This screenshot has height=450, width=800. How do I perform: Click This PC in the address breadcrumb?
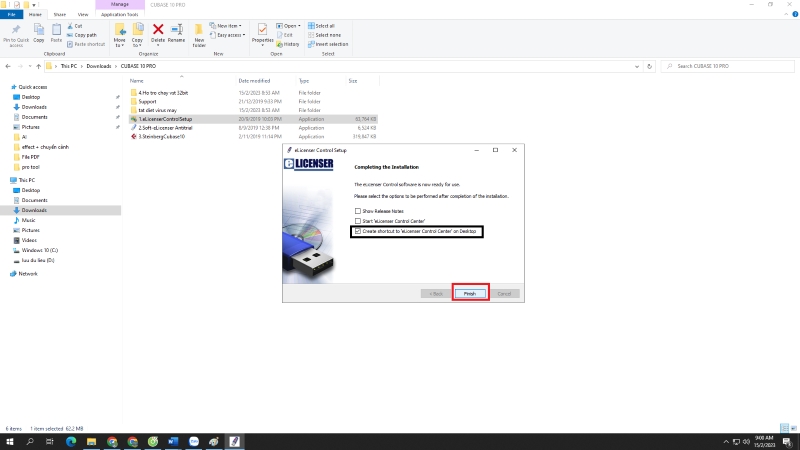point(68,66)
